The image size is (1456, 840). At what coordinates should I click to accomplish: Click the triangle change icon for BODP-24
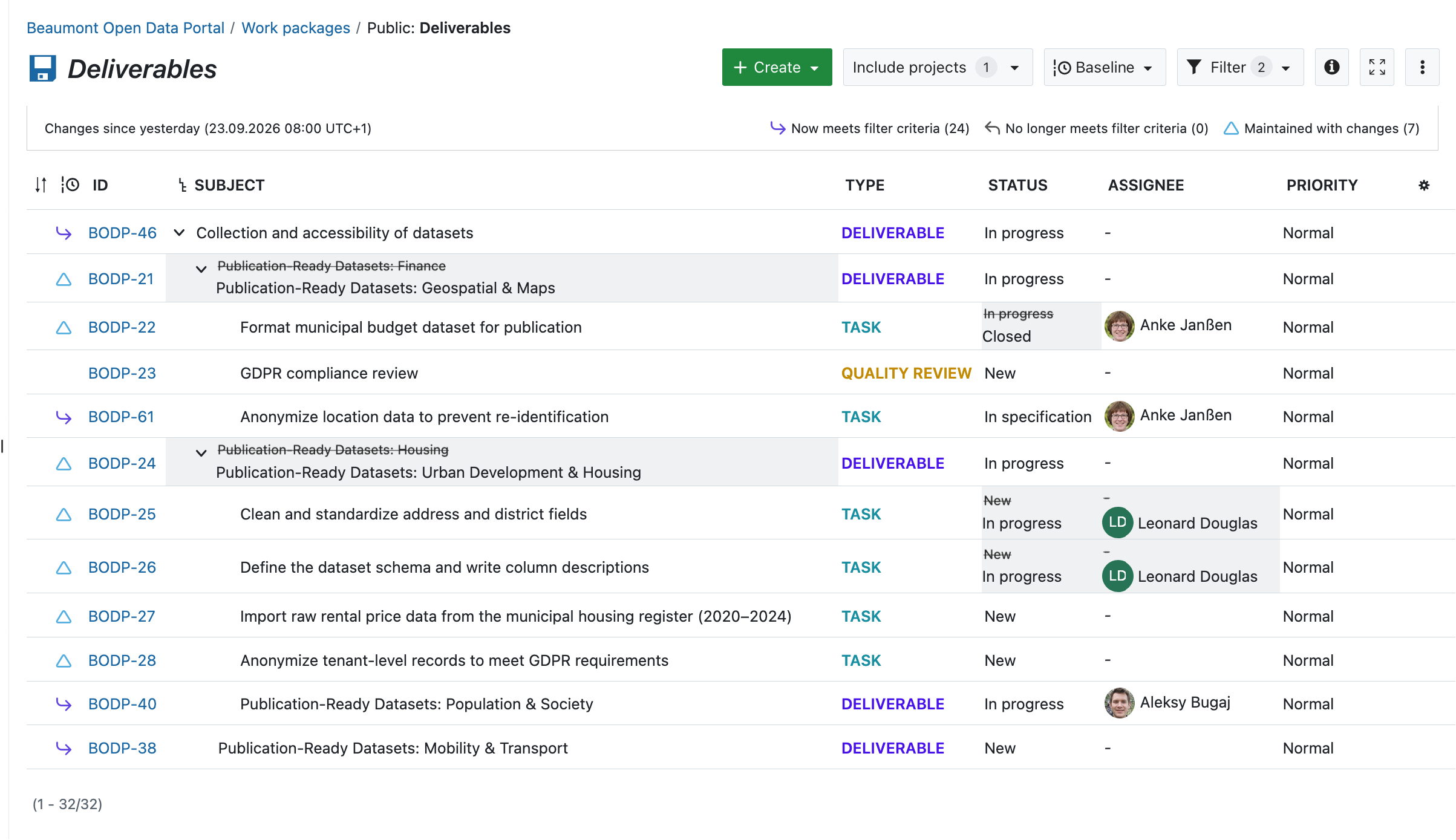[x=64, y=464]
